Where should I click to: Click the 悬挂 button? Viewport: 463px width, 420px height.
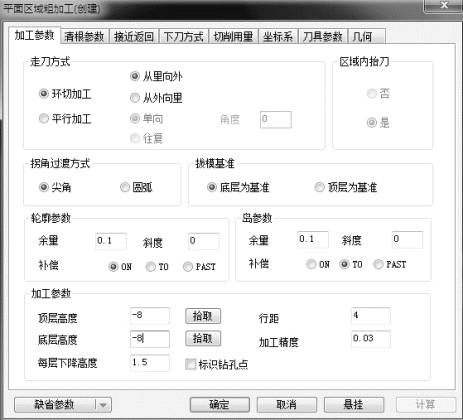coord(354,405)
